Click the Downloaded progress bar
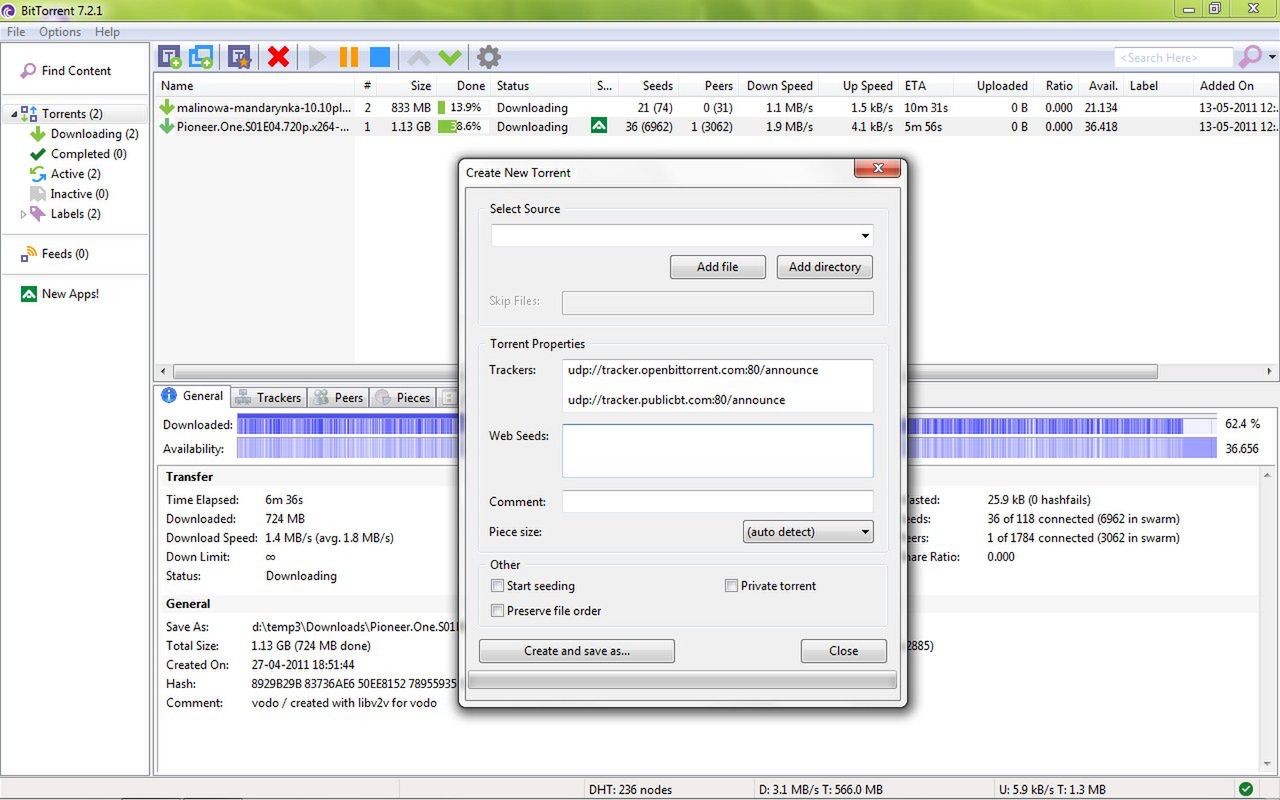 coord(727,425)
